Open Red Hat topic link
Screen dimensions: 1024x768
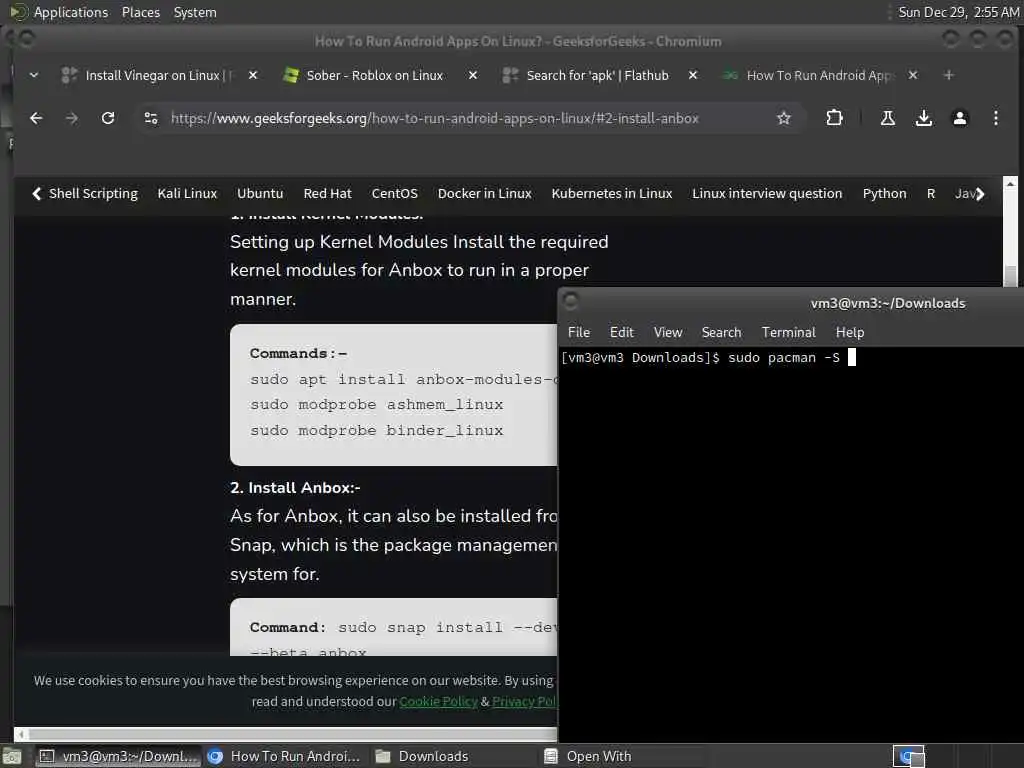(327, 193)
